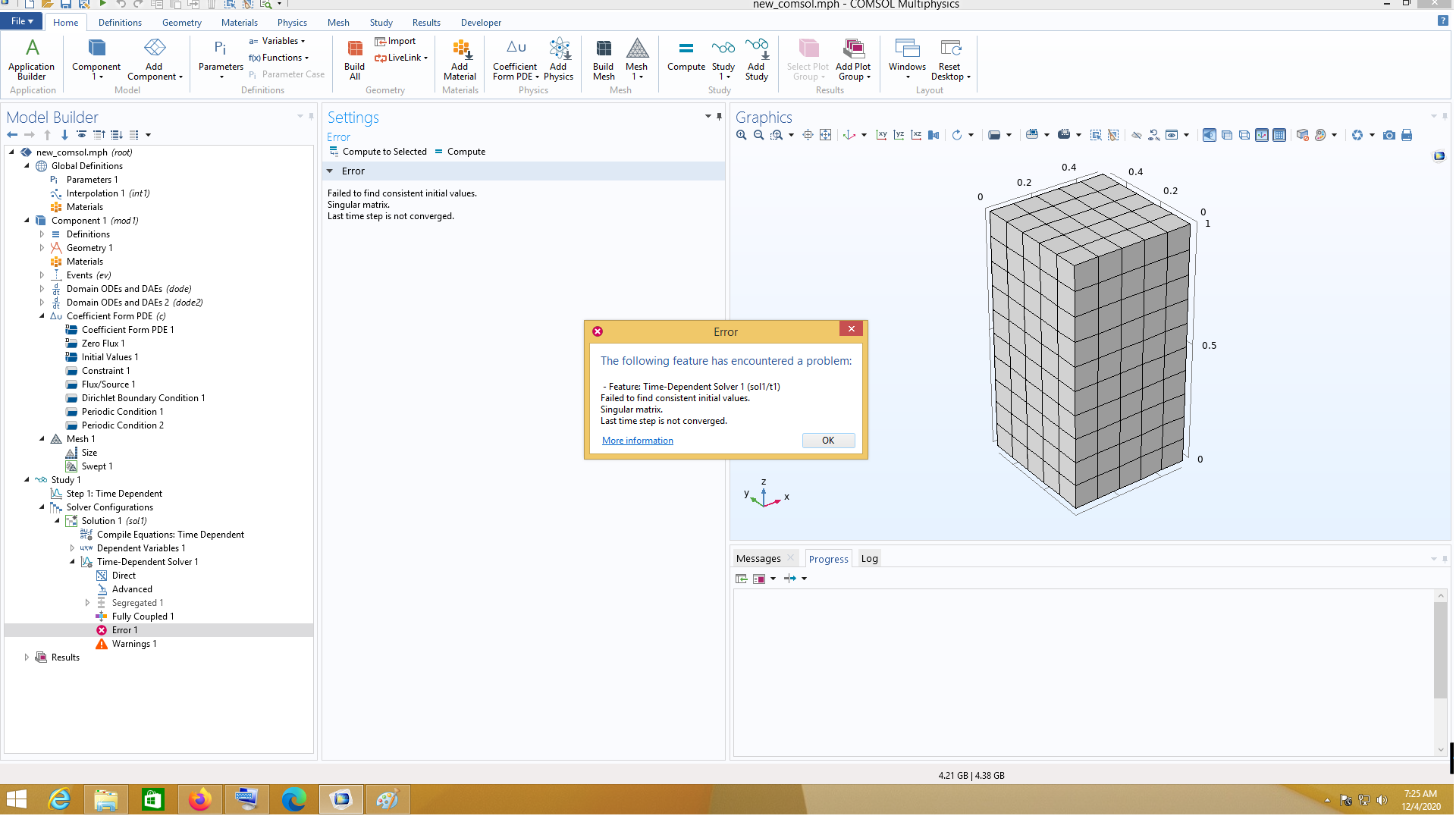The width and height of the screenshot is (1456, 819).
Task: Switch to the Log tab
Action: 869,559
